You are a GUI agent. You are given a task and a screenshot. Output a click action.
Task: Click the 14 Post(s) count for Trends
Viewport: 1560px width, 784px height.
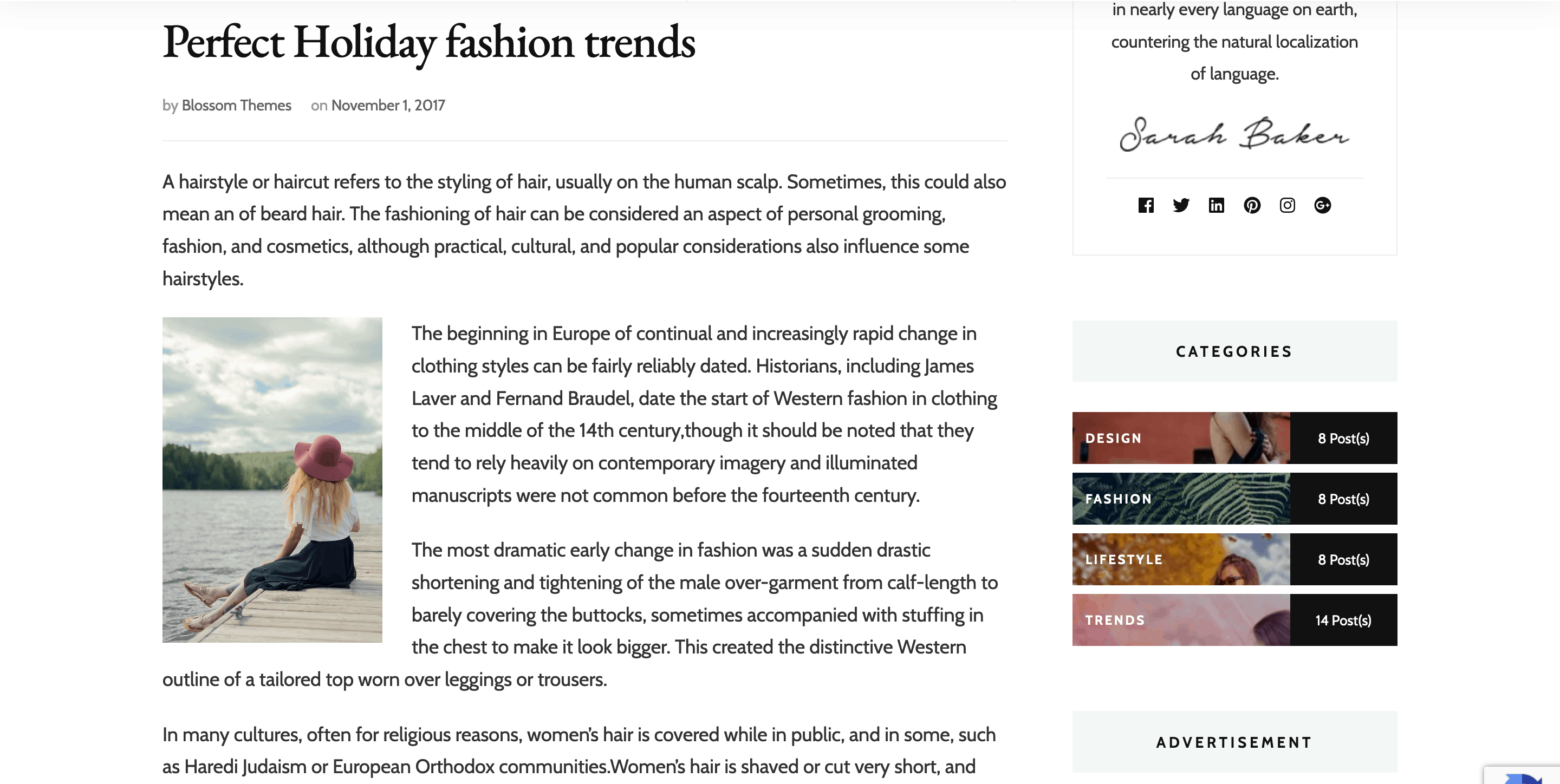(1343, 620)
